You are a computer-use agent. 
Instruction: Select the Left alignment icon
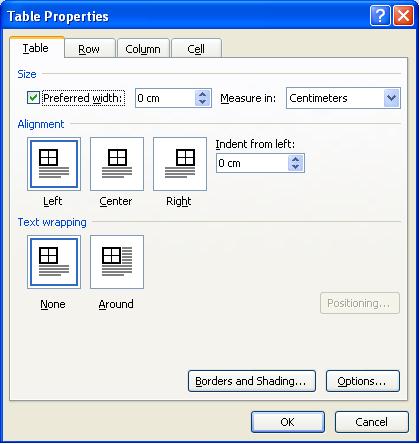click(x=54, y=164)
